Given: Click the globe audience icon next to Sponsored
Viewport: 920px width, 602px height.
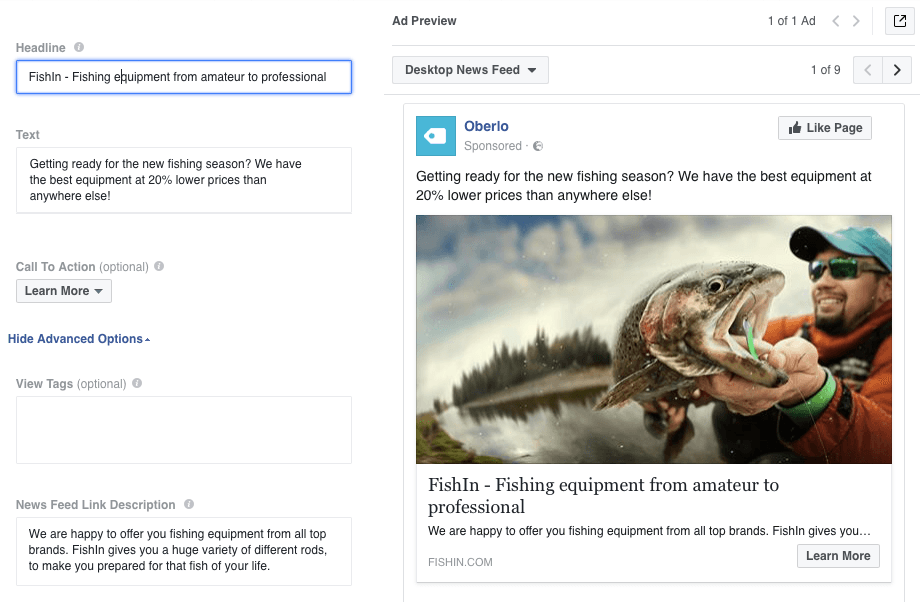Looking at the screenshot, I should tap(537, 146).
